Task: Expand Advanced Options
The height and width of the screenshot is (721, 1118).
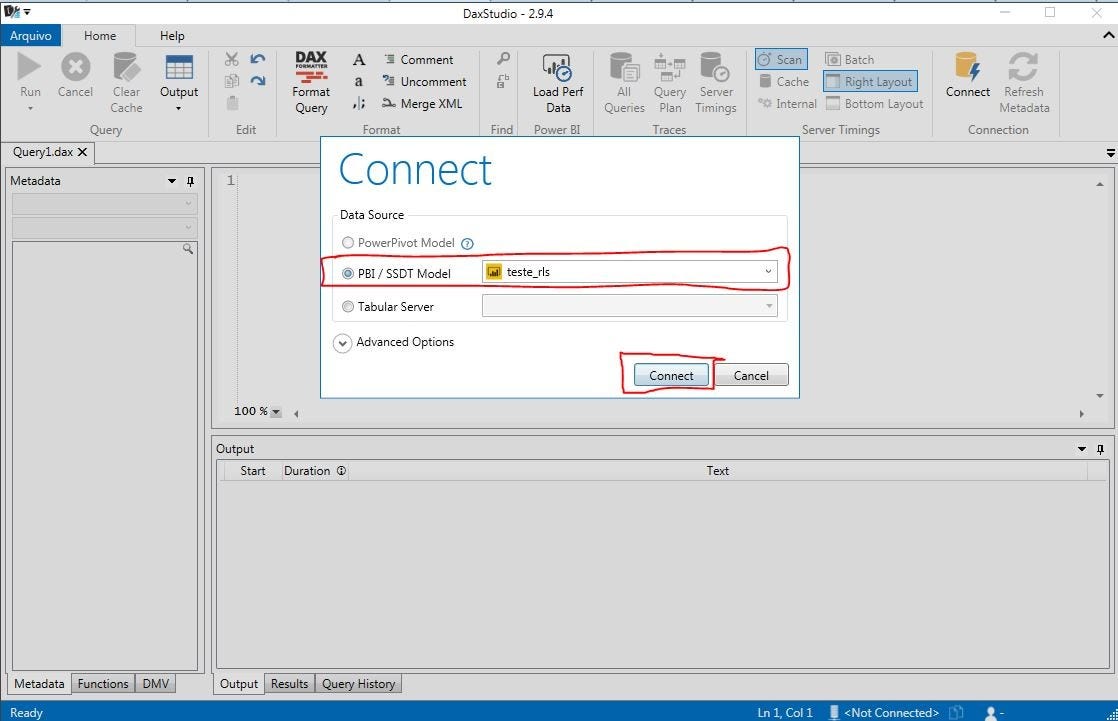Action: tap(342, 343)
